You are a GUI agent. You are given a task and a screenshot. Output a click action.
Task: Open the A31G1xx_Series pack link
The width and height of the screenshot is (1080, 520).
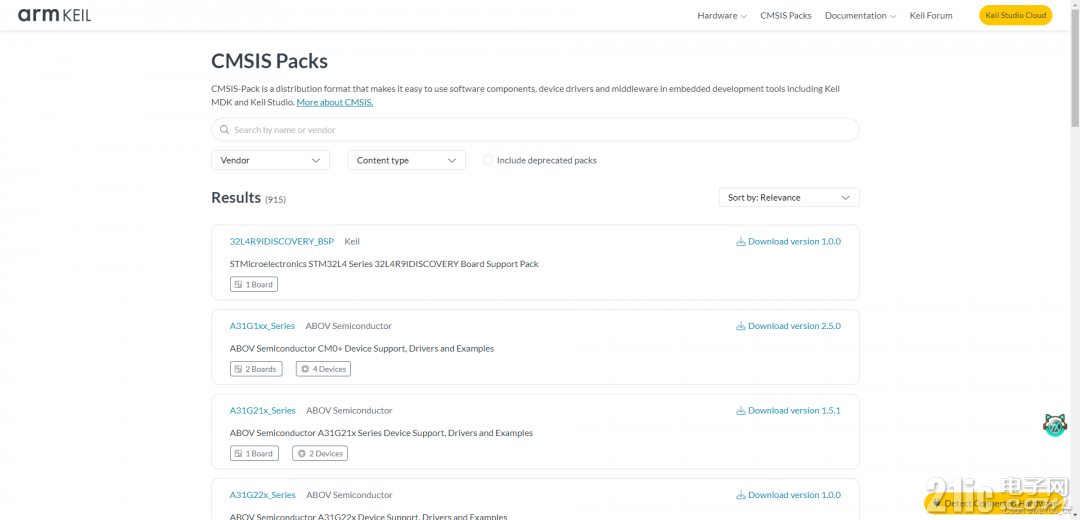click(x=262, y=326)
